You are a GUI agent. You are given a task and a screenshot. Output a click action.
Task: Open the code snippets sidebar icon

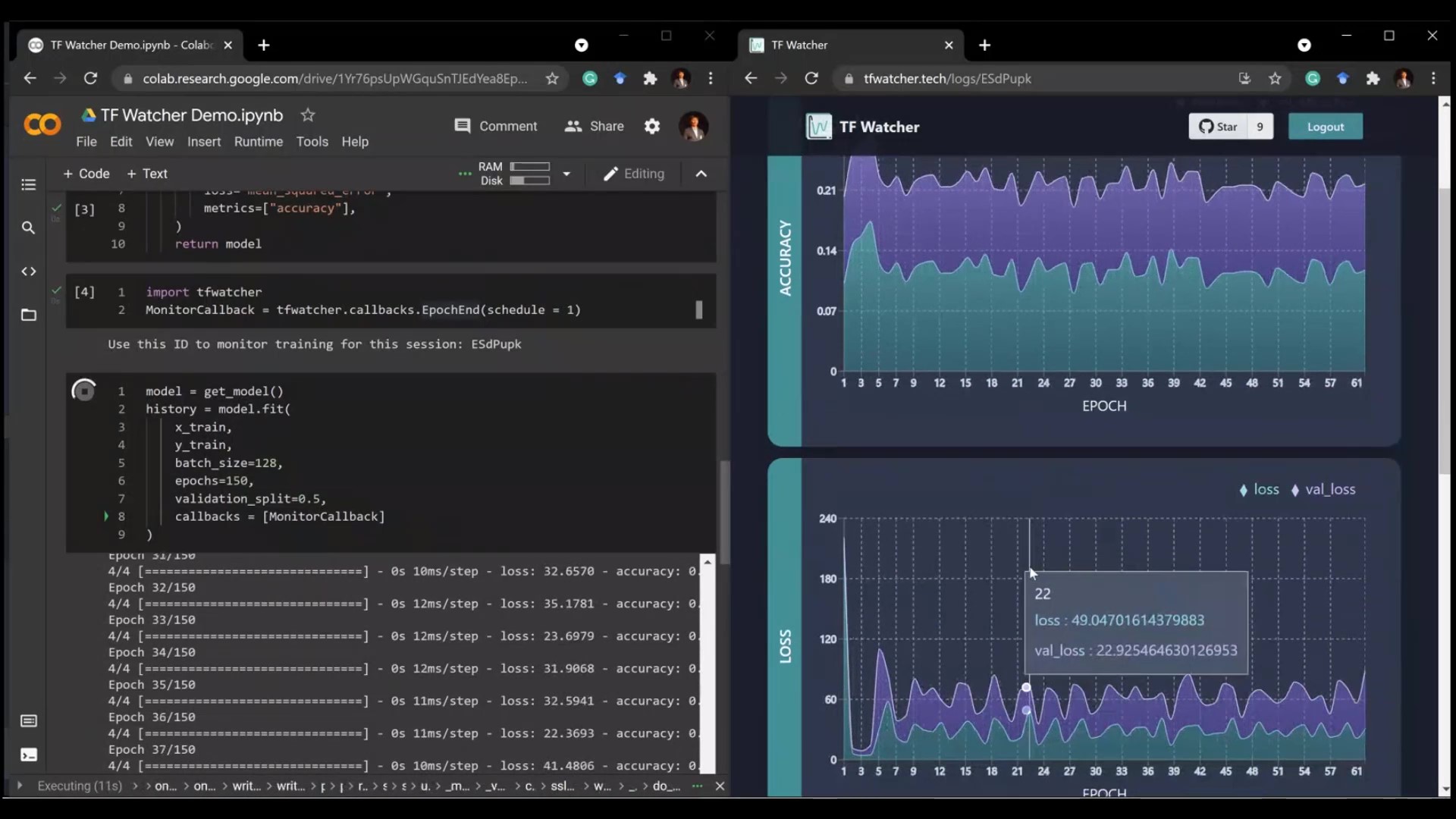pyautogui.click(x=28, y=271)
